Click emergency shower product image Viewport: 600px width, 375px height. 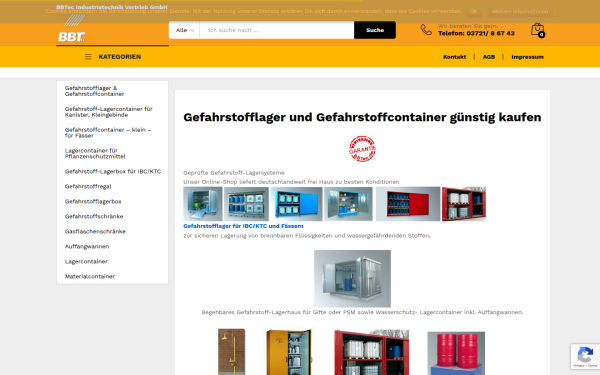[x=232, y=352]
